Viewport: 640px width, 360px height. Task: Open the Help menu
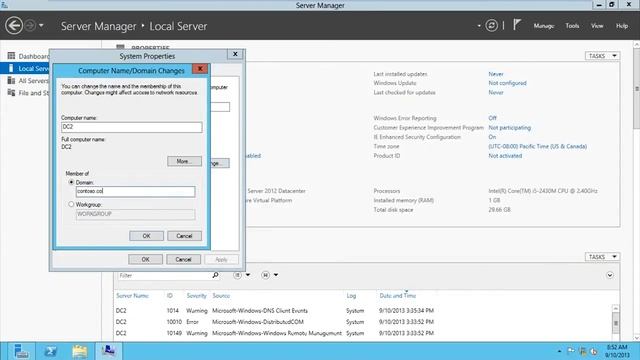[x=622, y=26]
